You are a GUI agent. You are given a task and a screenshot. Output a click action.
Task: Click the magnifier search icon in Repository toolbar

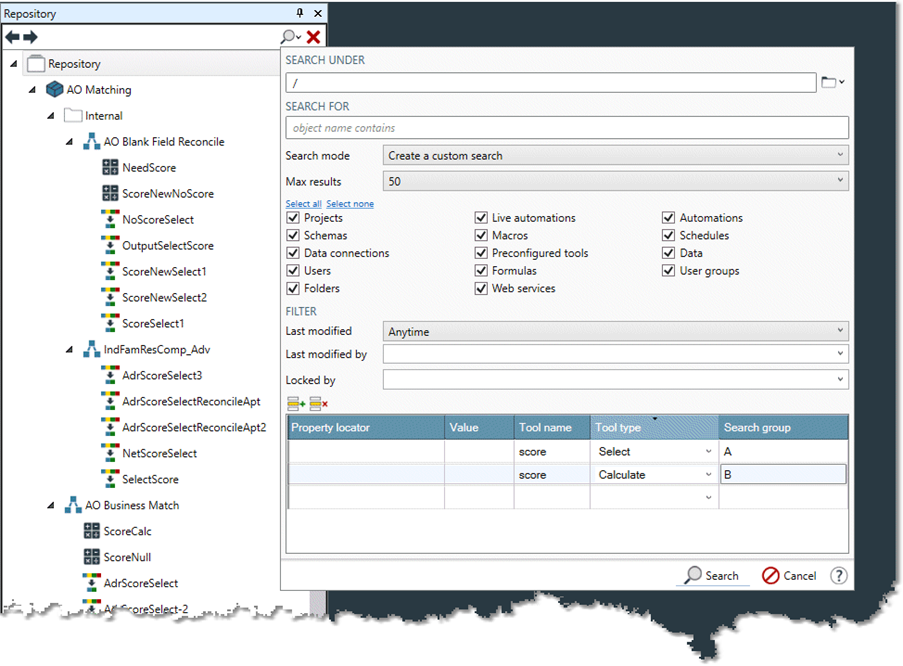tap(289, 36)
